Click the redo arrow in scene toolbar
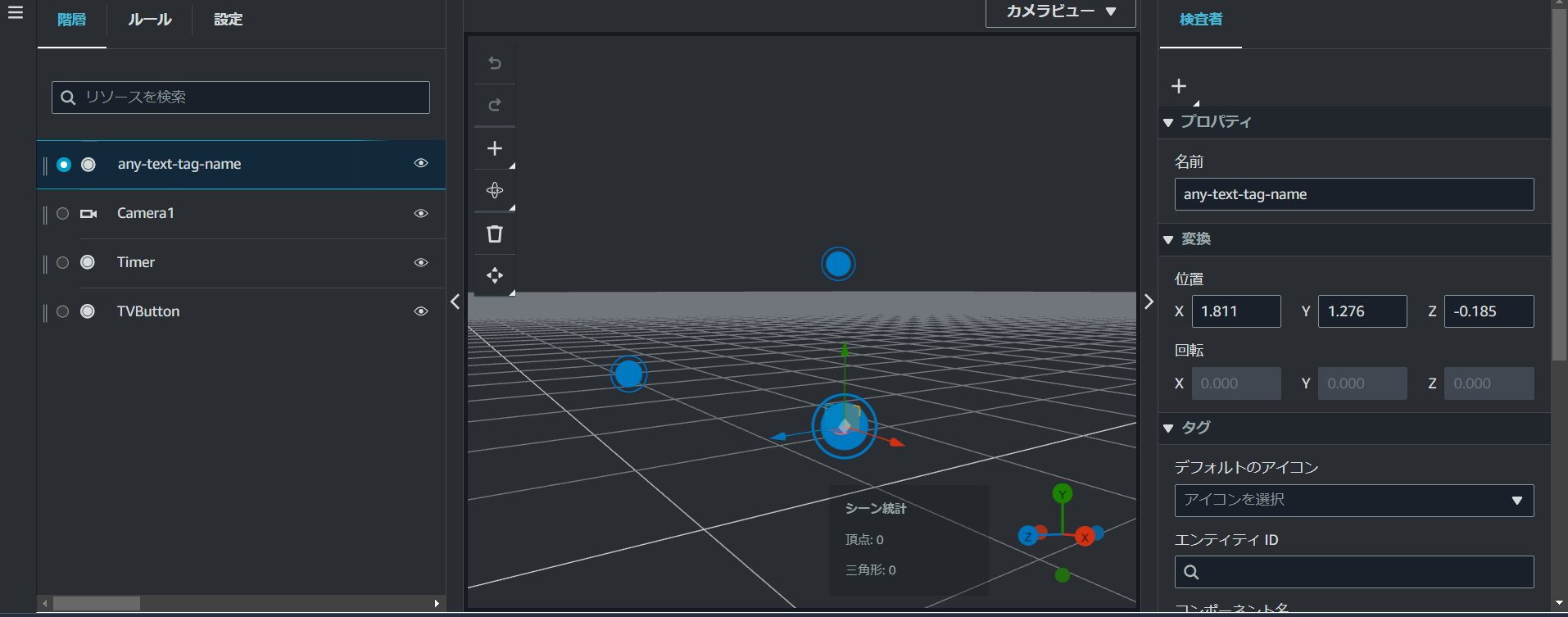 pos(495,105)
